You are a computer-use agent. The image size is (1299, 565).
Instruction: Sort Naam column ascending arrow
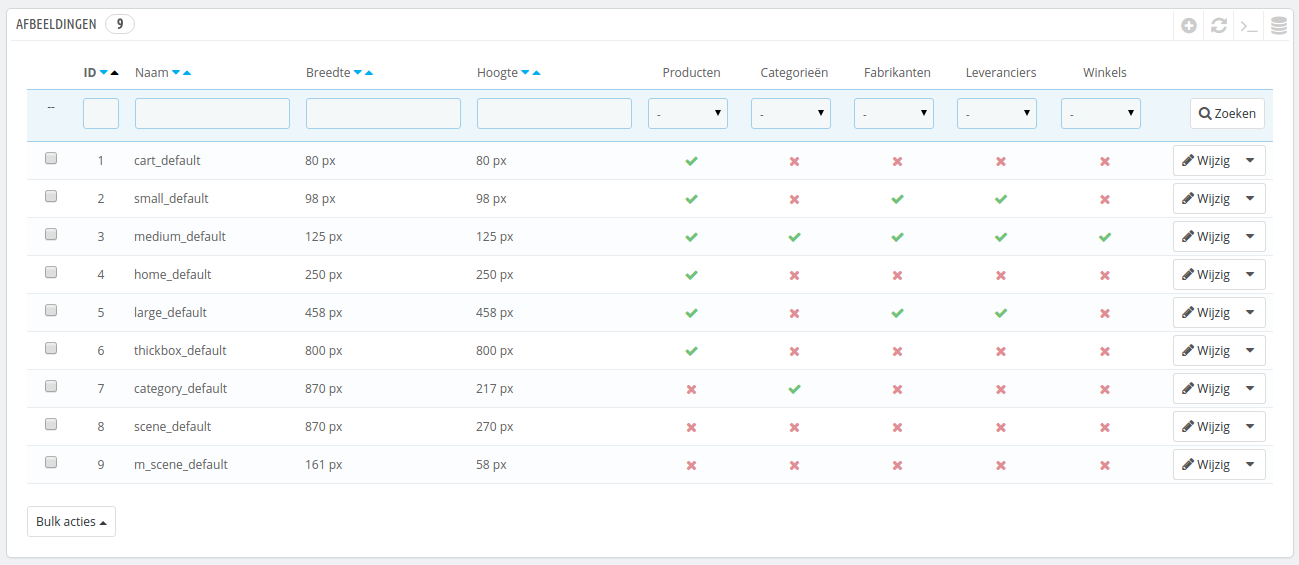click(x=187, y=73)
